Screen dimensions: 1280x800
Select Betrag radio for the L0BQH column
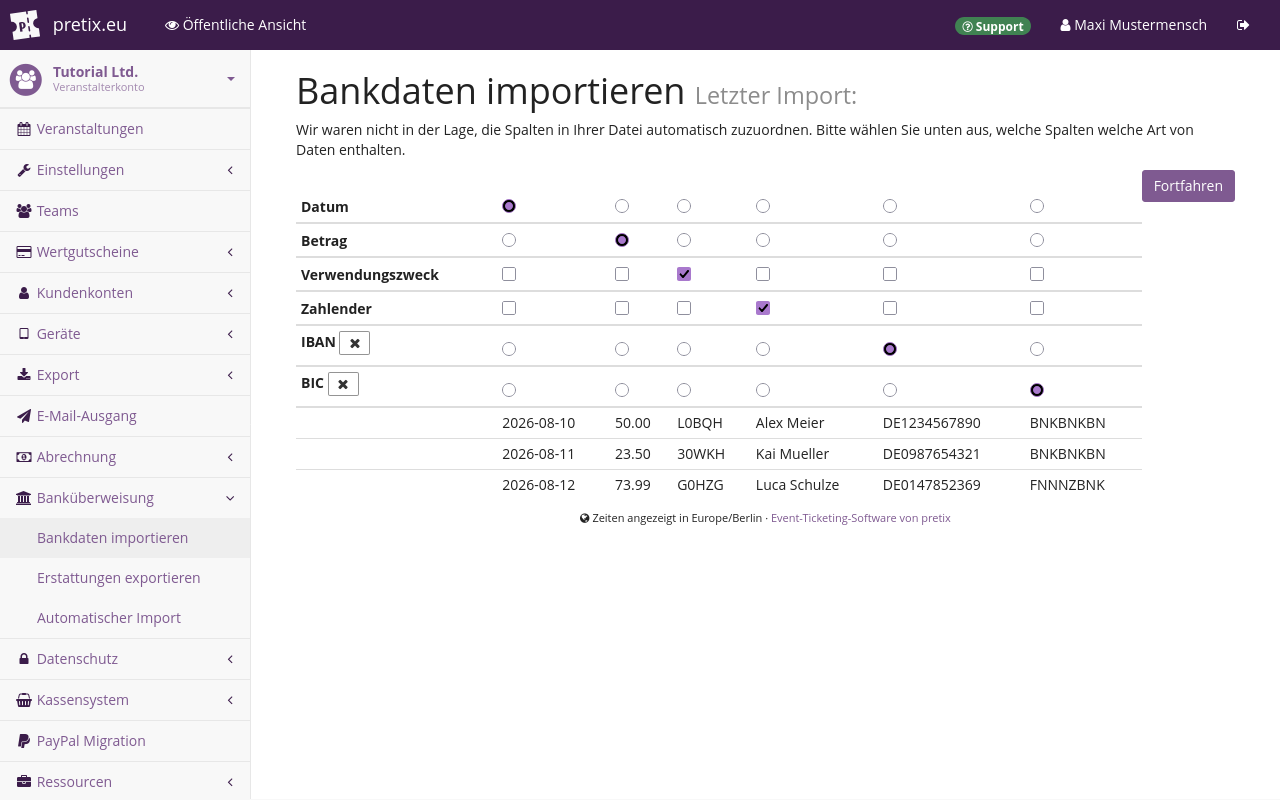[x=684, y=240]
